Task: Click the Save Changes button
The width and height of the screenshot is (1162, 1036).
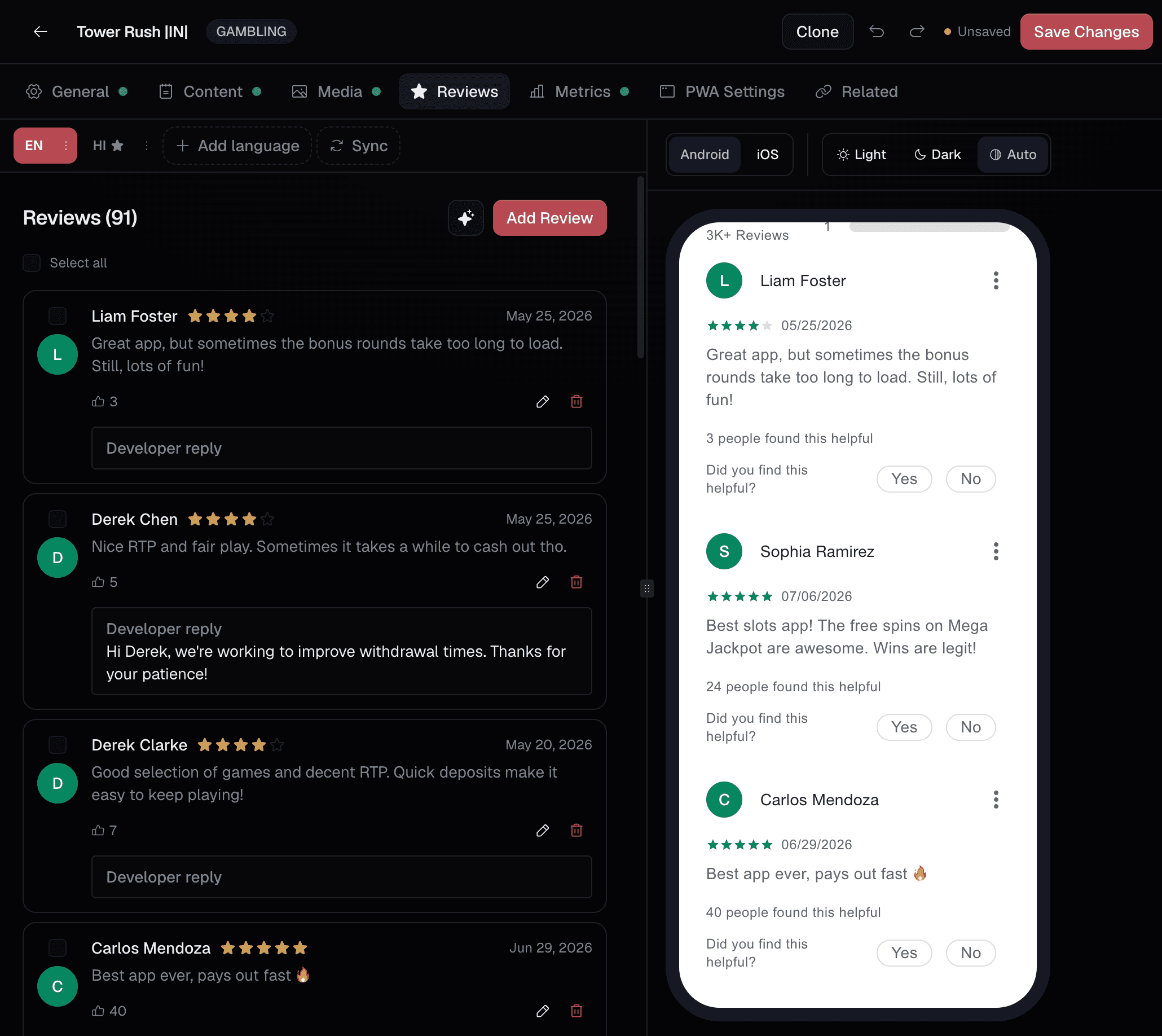Action: pyautogui.click(x=1086, y=32)
